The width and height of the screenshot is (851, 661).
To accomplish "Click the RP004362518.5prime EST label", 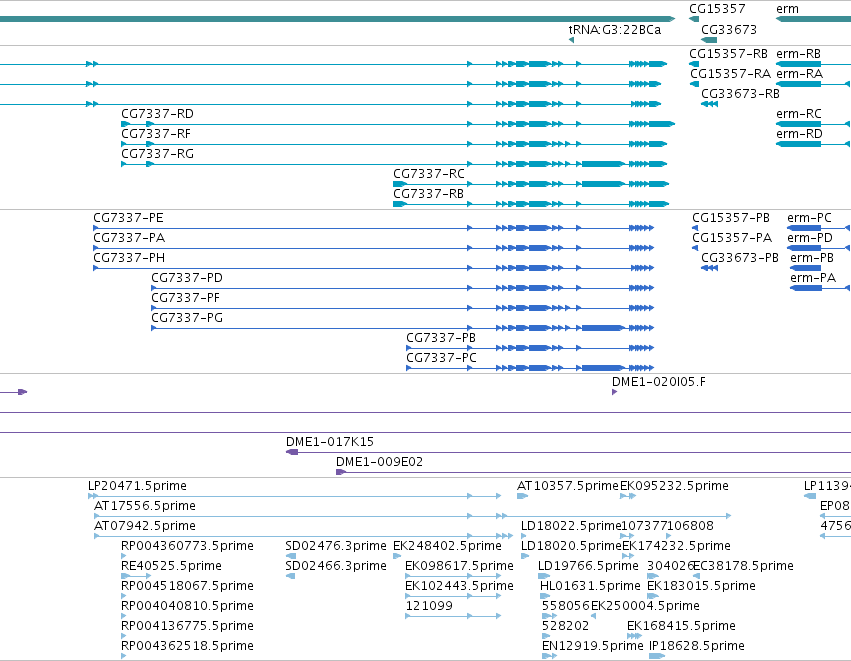I will tap(187, 646).
